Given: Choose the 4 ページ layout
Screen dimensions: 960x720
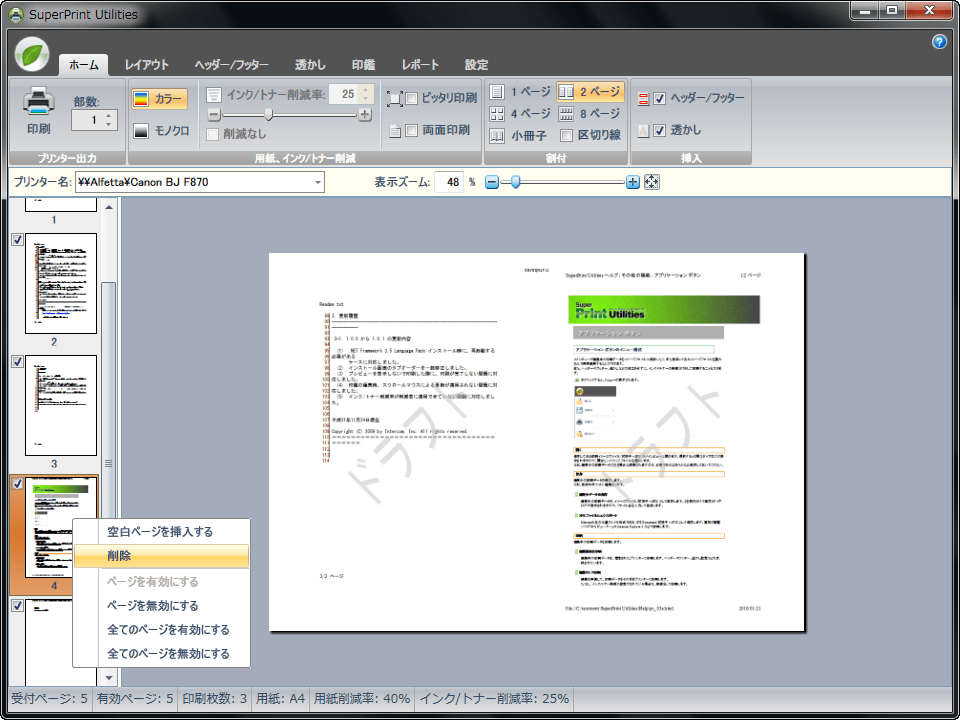Looking at the screenshot, I should tap(520, 114).
